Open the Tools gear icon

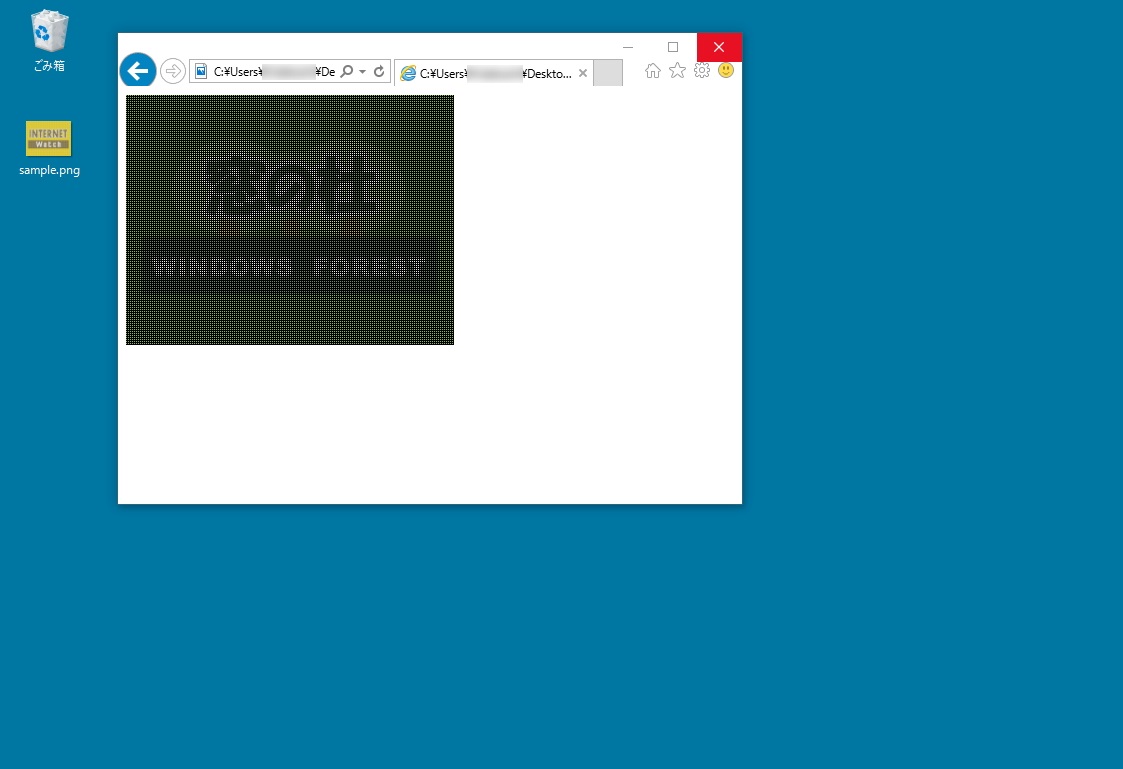702,71
